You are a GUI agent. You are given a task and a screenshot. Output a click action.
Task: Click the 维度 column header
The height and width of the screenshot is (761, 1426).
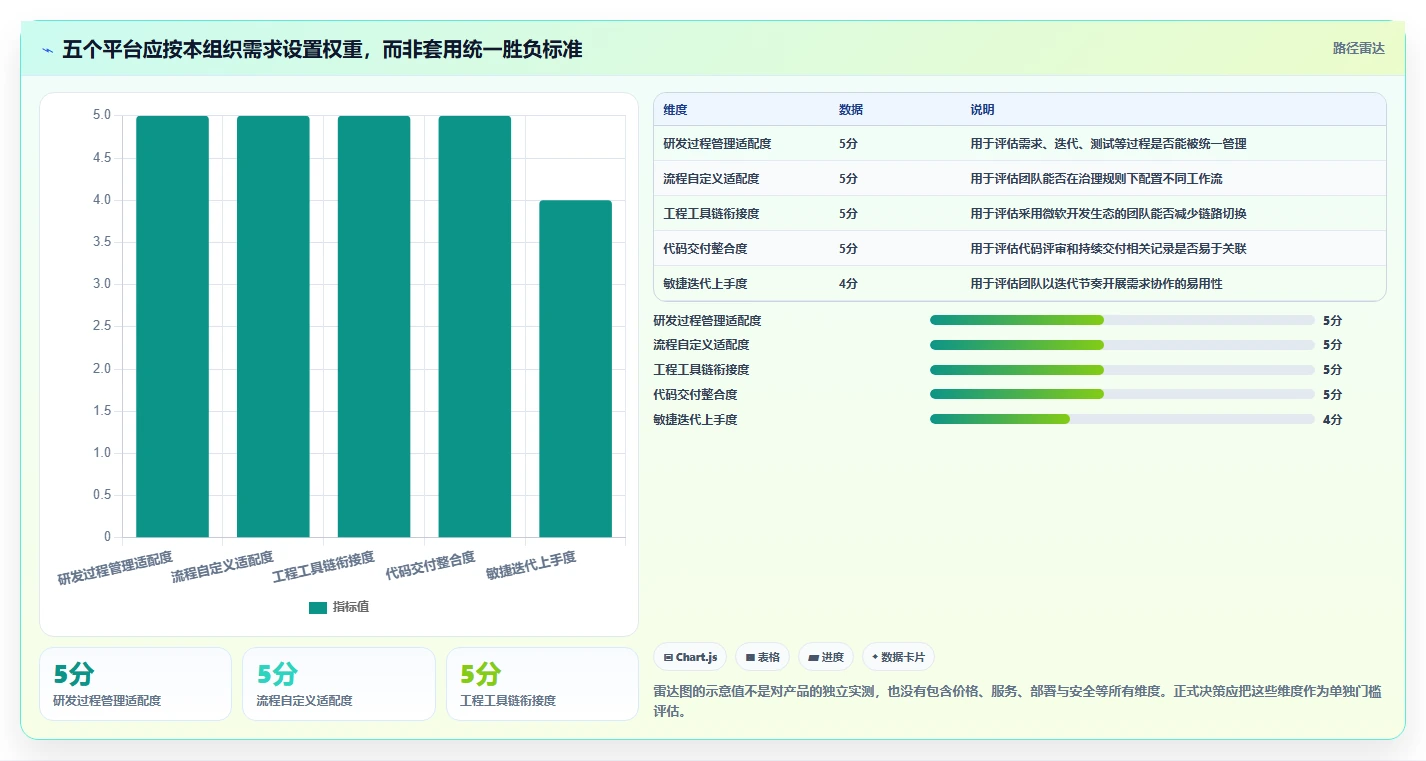pos(676,110)
